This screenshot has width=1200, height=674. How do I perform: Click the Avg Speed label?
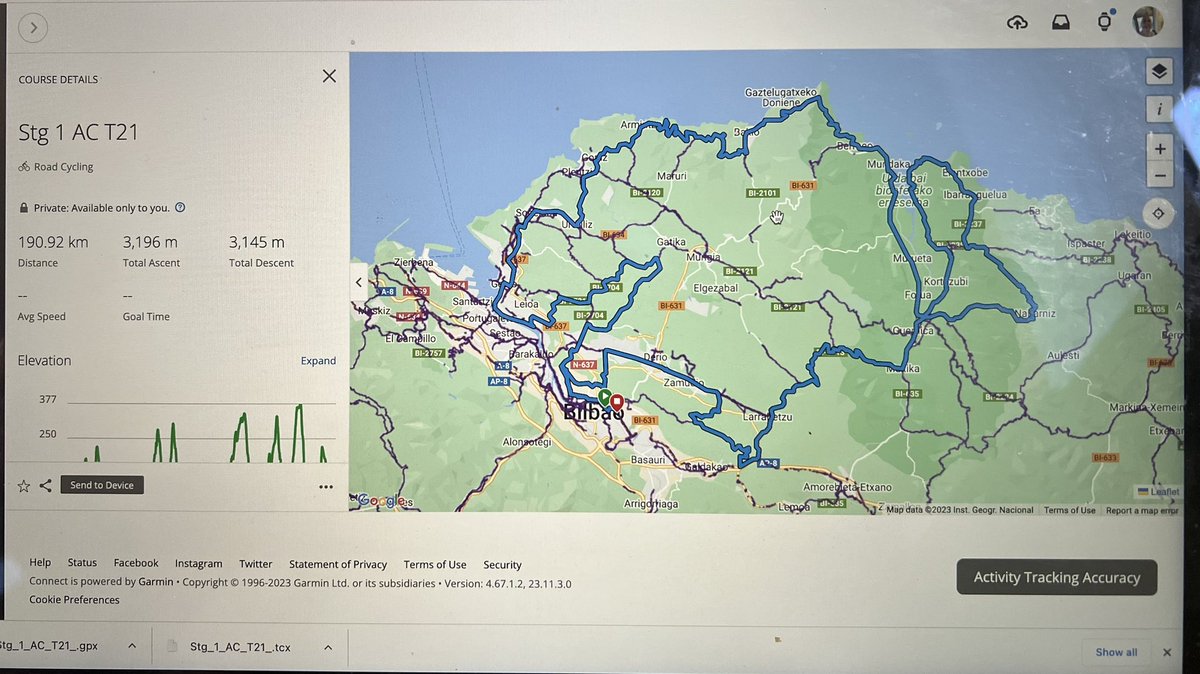click(x=42, y=317)
